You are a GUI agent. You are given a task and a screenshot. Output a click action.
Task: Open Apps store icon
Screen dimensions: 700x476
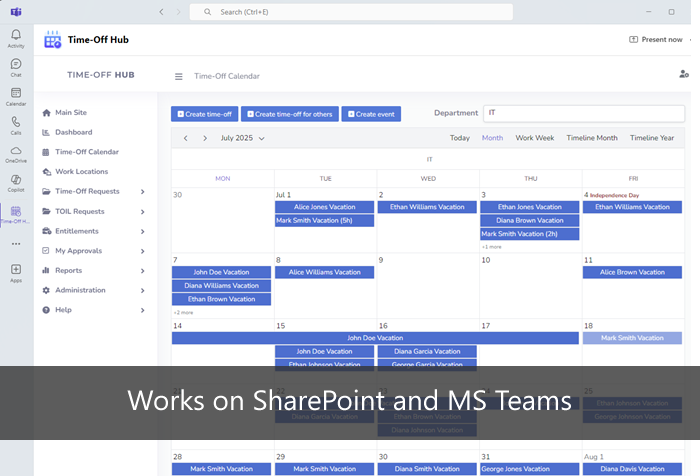tap(16, 269)
